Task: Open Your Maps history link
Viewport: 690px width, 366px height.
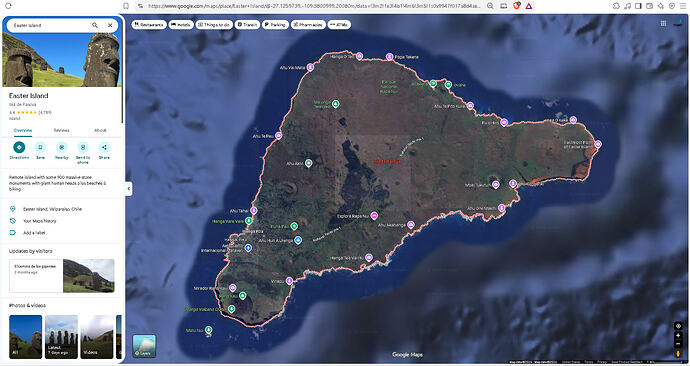Action: (x=62, y=221)
